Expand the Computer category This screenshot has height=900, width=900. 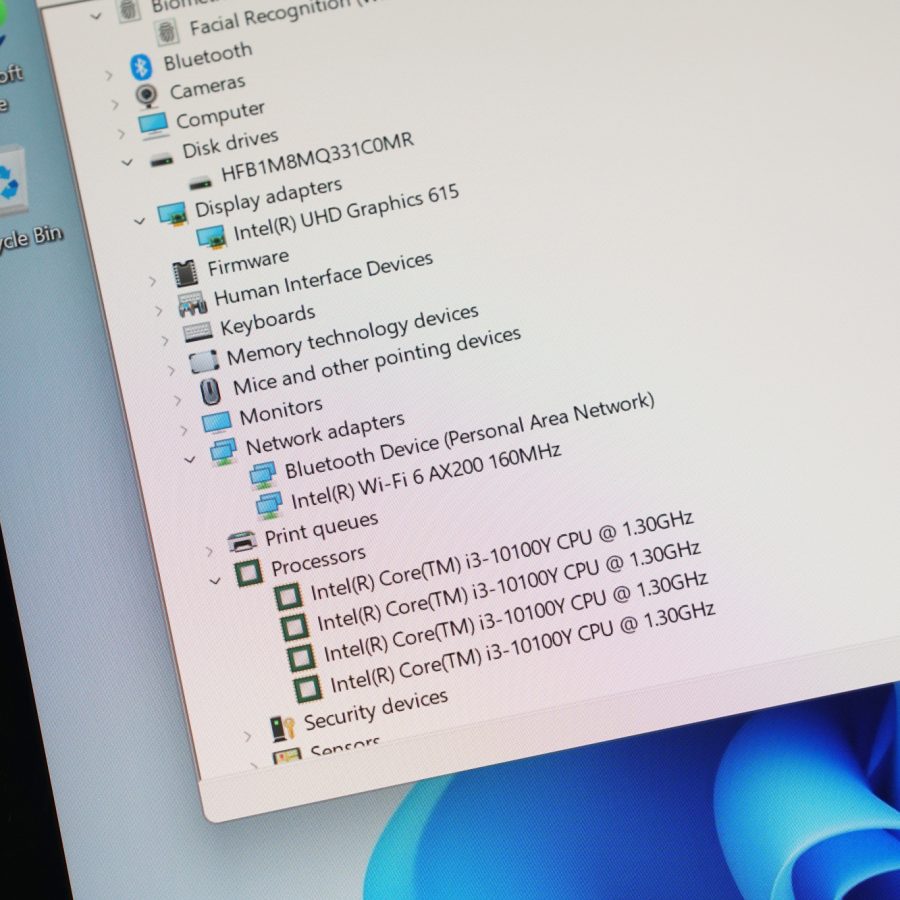(x=121, y=134)
